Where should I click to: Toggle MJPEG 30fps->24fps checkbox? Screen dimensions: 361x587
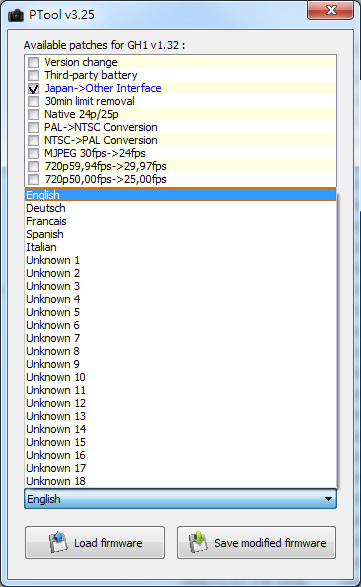[33, 153]
